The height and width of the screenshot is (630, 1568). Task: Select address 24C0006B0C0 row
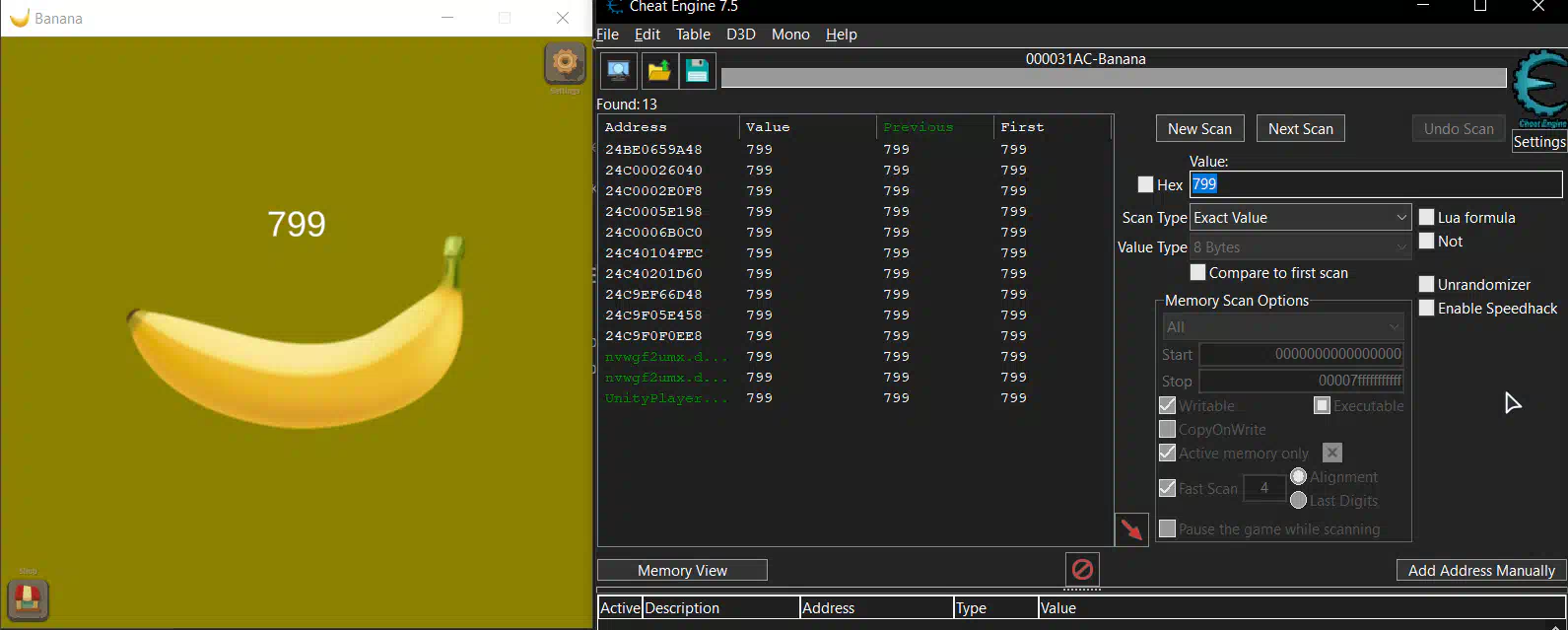coord(855,233)
